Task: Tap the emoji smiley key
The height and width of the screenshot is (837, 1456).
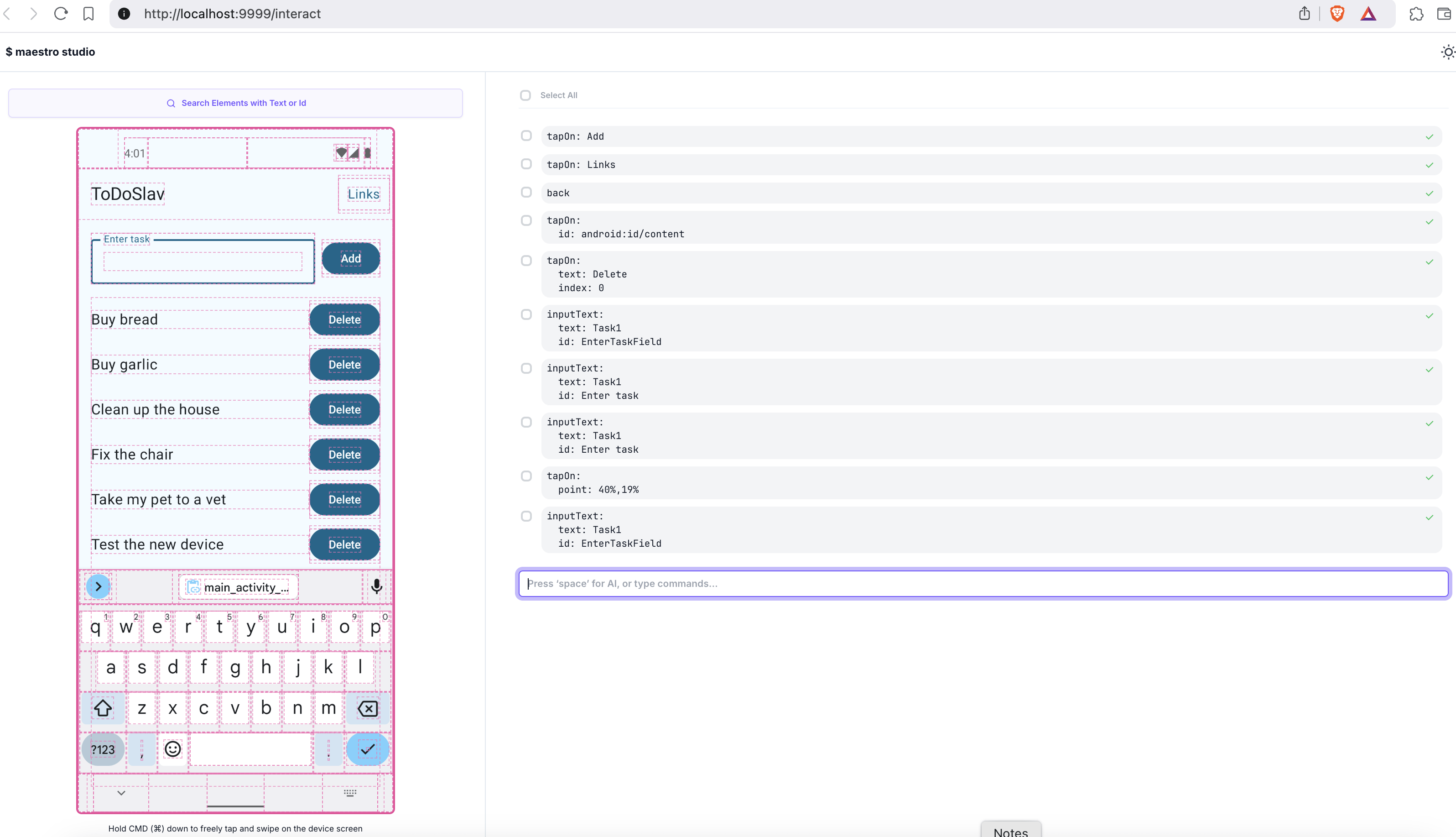Action: click(172, 749)
